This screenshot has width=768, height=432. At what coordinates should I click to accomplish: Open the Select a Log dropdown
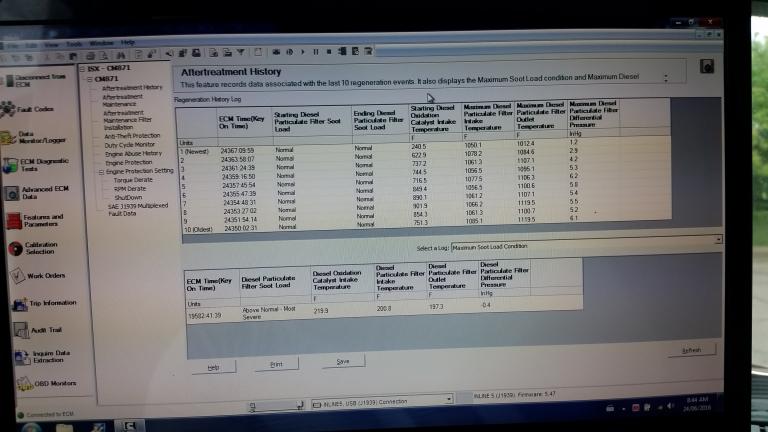[718, 240]
